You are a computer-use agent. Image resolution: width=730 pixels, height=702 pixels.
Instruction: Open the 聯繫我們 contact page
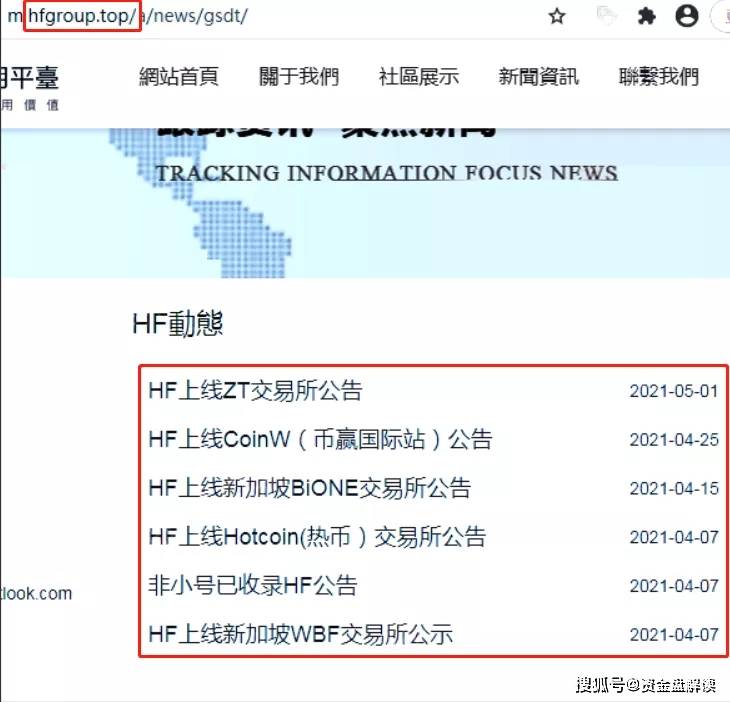658,77
